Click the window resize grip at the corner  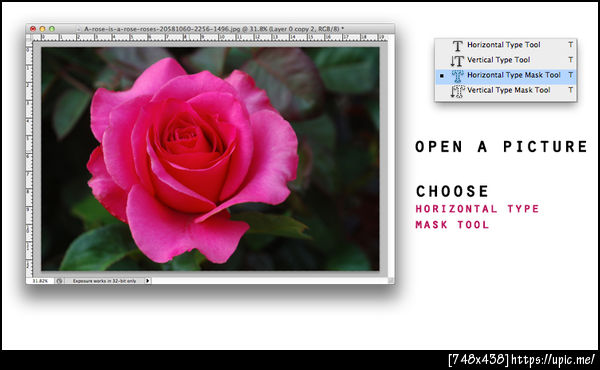[391, 280]
